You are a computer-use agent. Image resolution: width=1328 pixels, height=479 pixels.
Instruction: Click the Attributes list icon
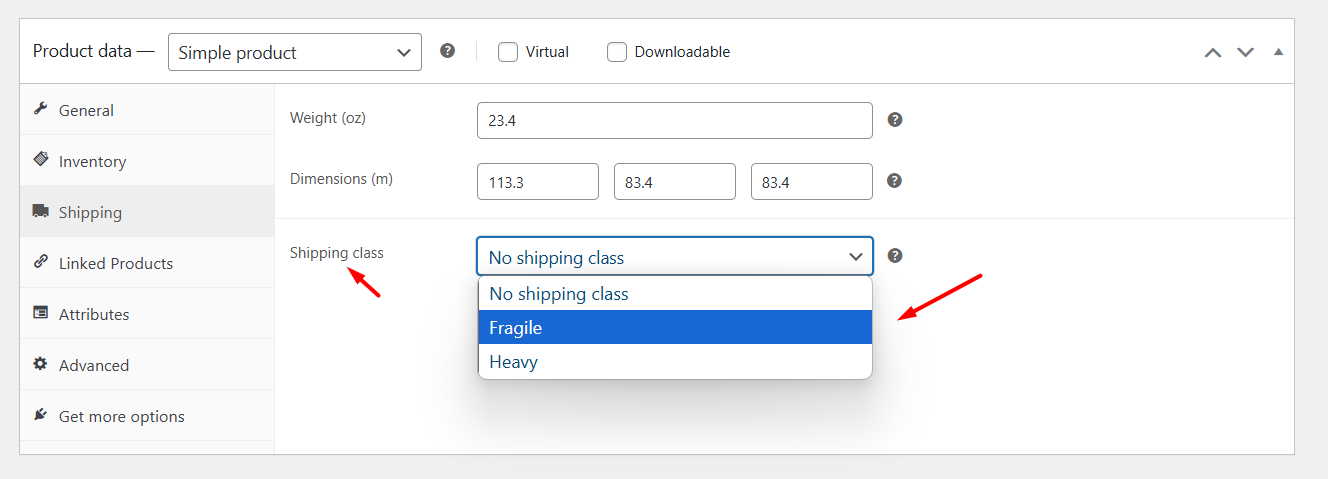click(41, 313)
